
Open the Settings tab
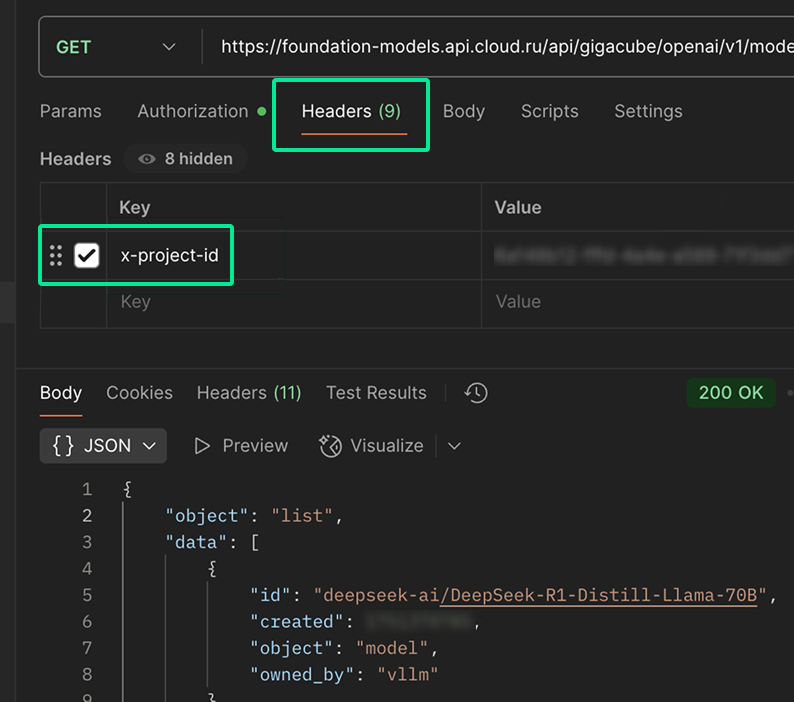pos(648,111)
